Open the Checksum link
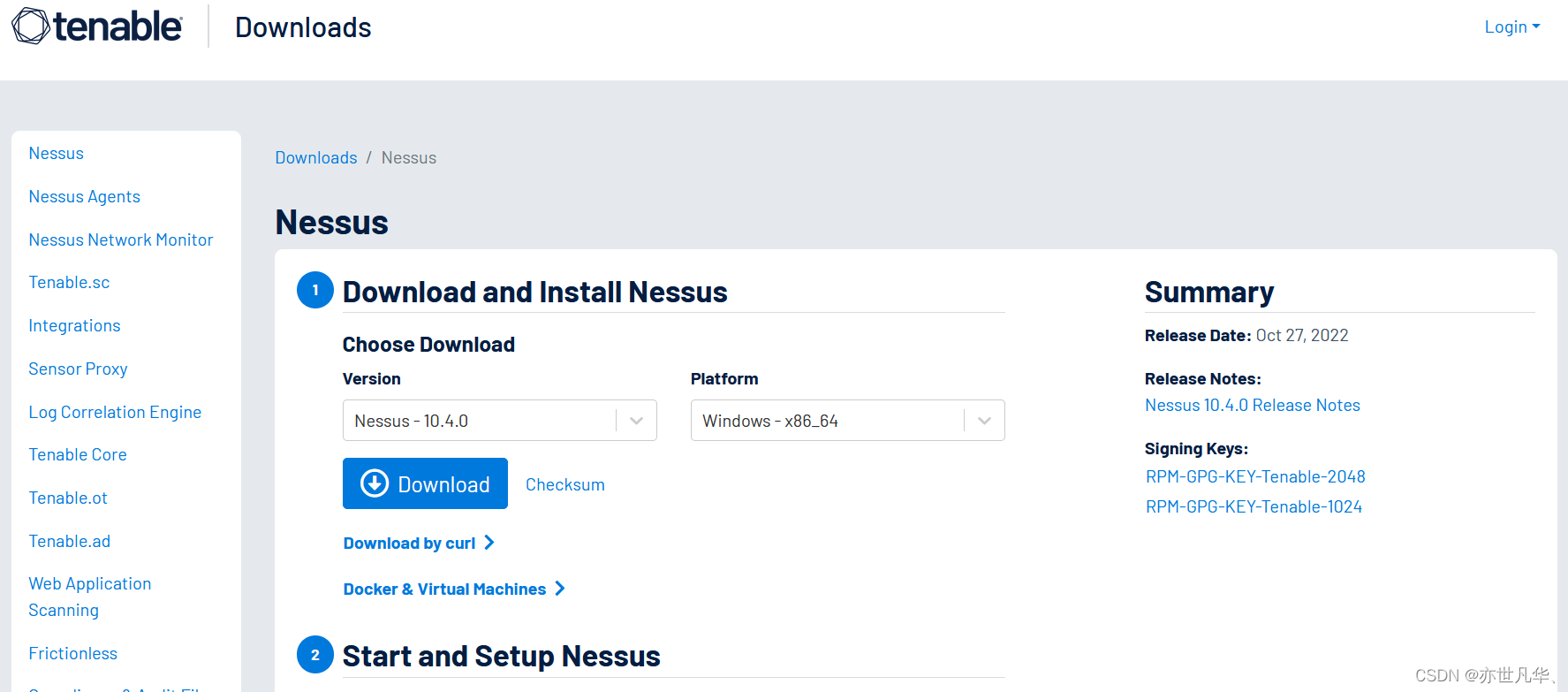The image size is (1568, 692). point(565,485)
